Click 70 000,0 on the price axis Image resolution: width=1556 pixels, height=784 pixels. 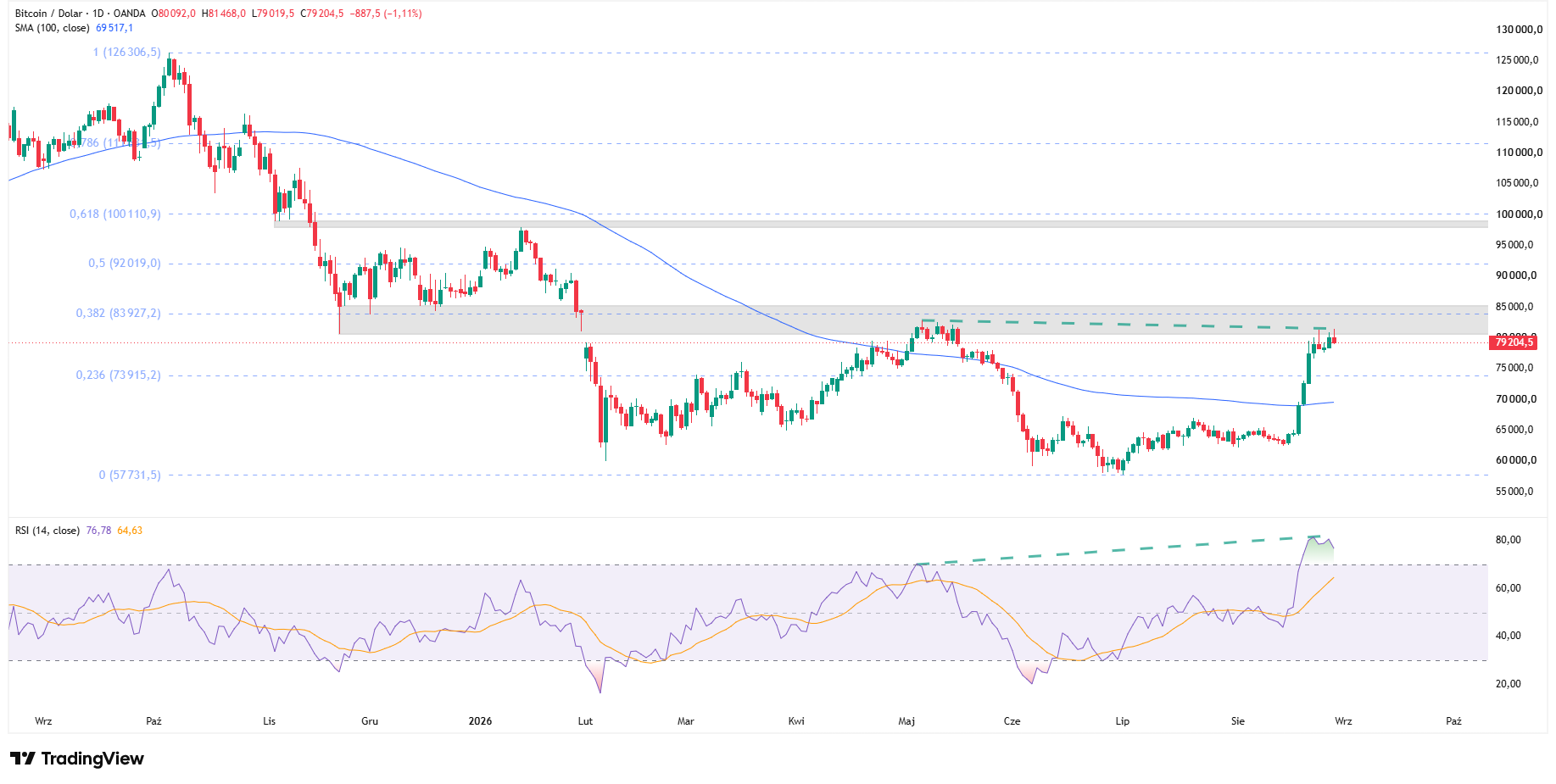coord(1517,399)
